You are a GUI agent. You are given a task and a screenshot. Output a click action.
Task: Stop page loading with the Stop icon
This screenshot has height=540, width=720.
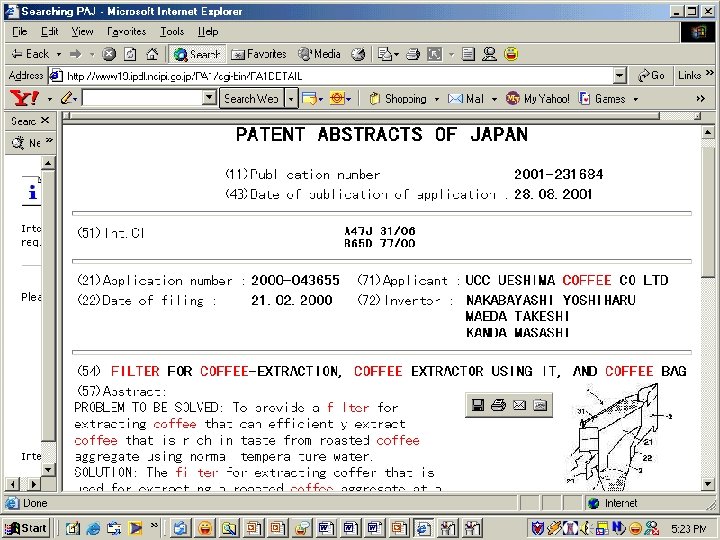[109, 54]
